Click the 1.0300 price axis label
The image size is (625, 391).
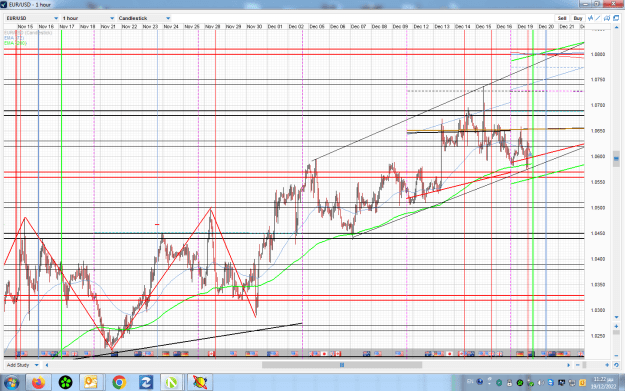pyautogui.click(x=598, y=310)
